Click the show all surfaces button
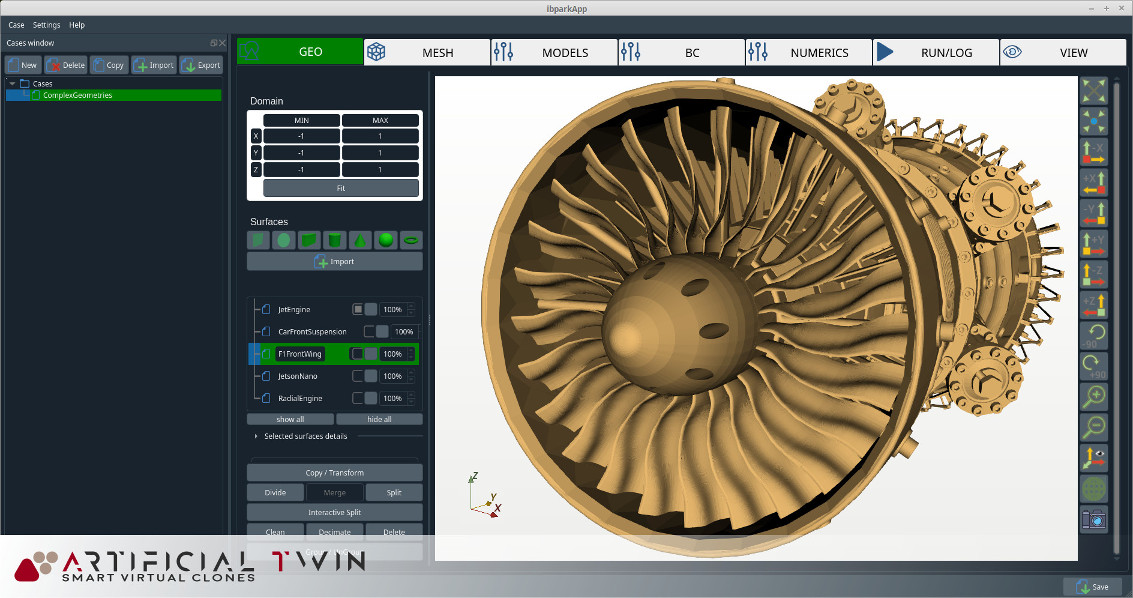 tap(290, 419)
